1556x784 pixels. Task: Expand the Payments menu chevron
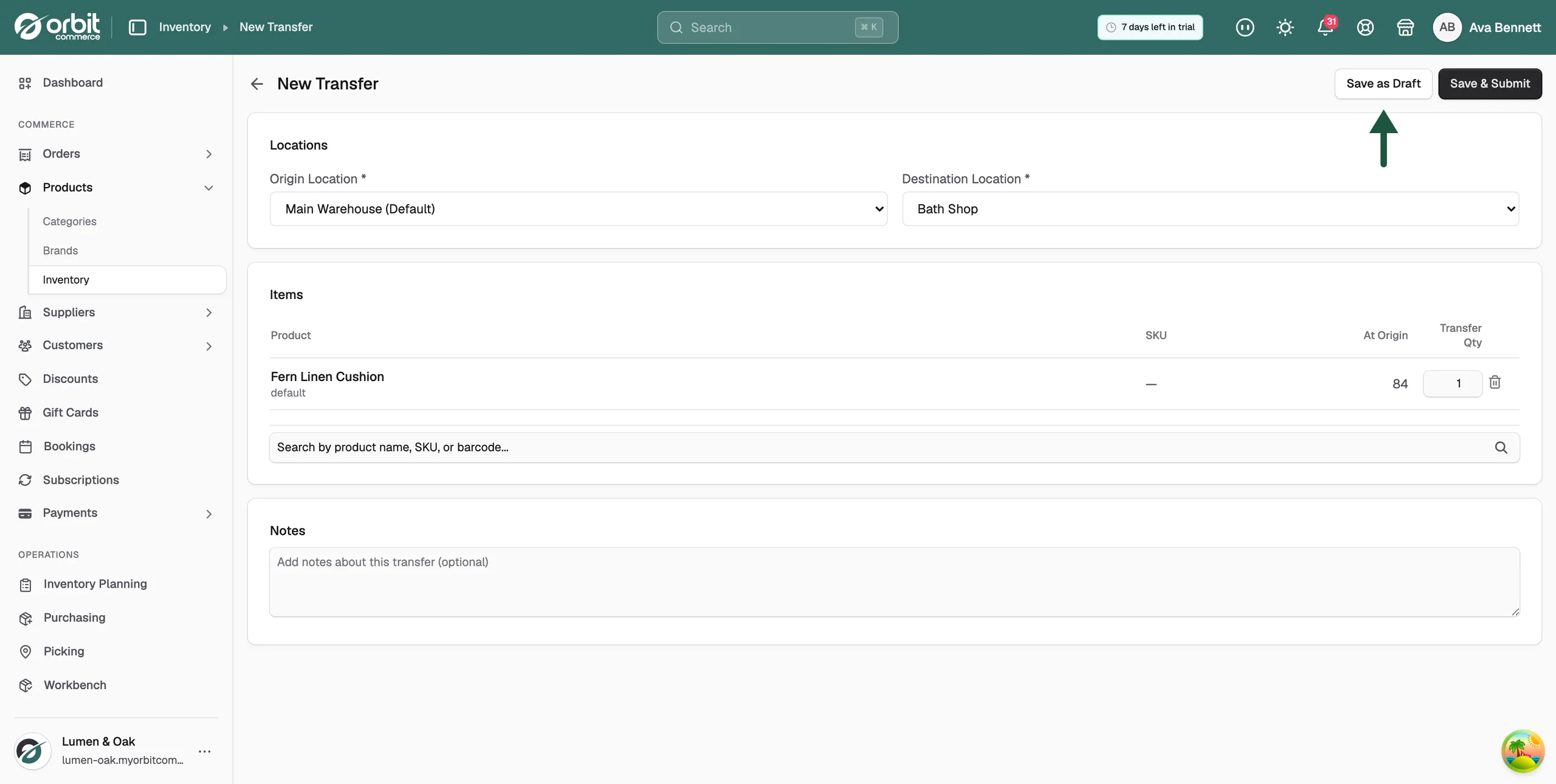click(208, 514)
